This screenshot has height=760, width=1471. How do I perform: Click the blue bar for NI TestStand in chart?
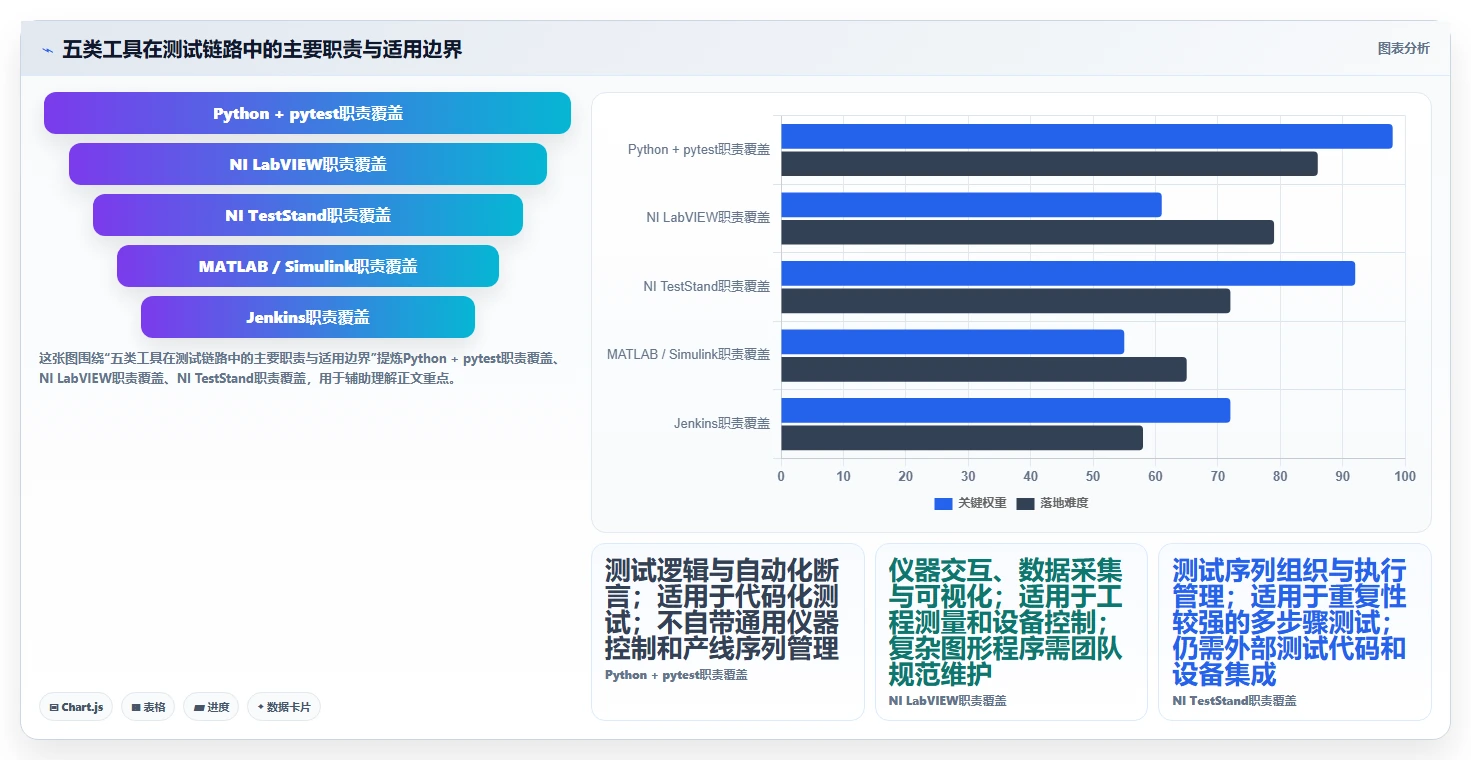click(x=1068, y=273)
